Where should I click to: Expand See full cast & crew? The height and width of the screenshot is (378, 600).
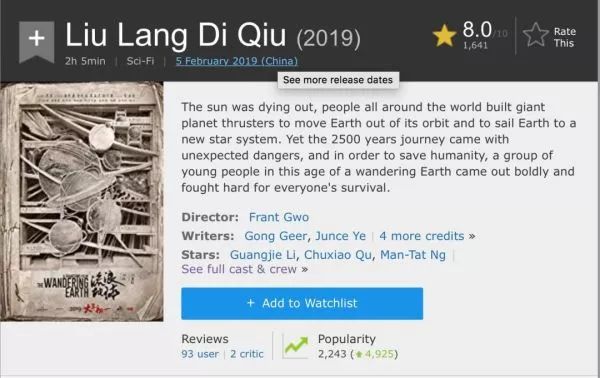click(245, 269)
